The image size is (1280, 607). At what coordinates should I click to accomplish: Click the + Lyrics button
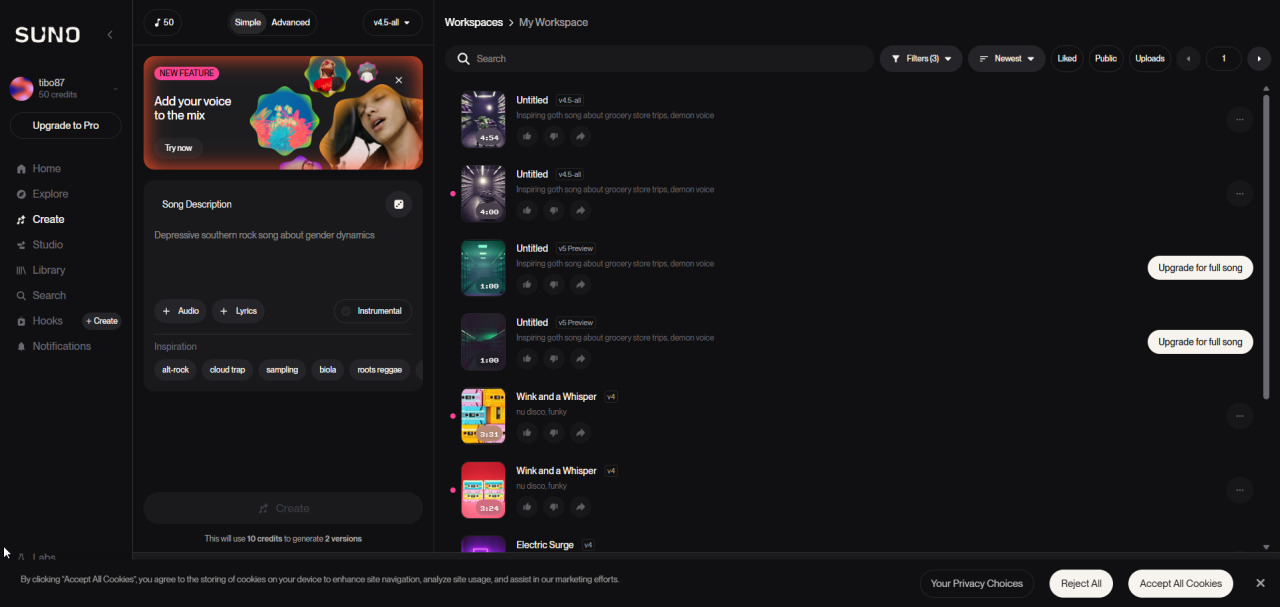pos(238,311)
